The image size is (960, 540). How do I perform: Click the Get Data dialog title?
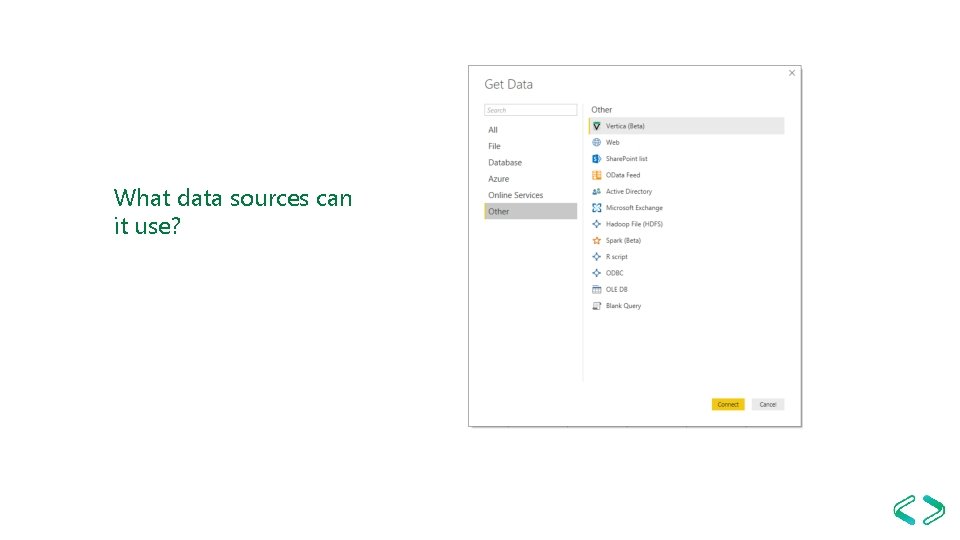point(508,84)
